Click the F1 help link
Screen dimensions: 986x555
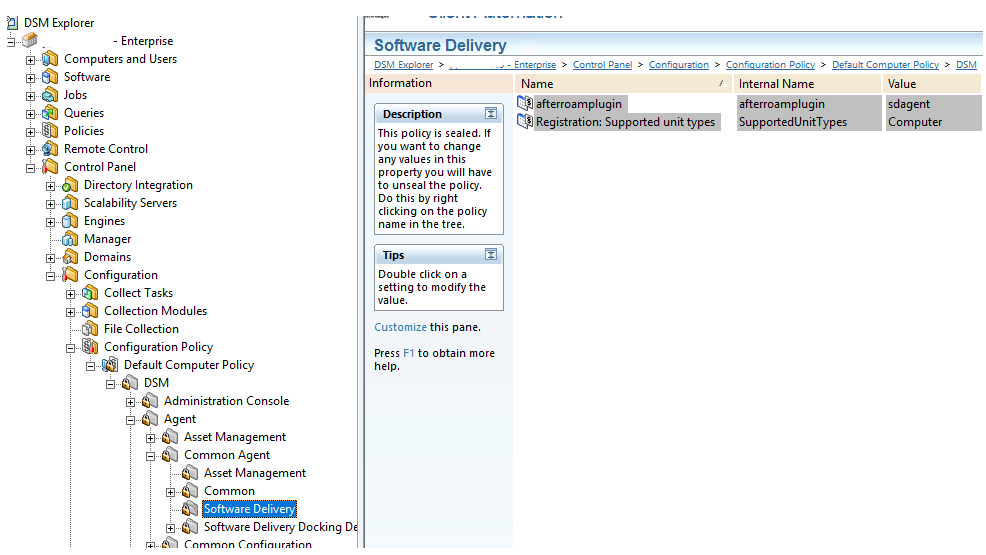408,353
